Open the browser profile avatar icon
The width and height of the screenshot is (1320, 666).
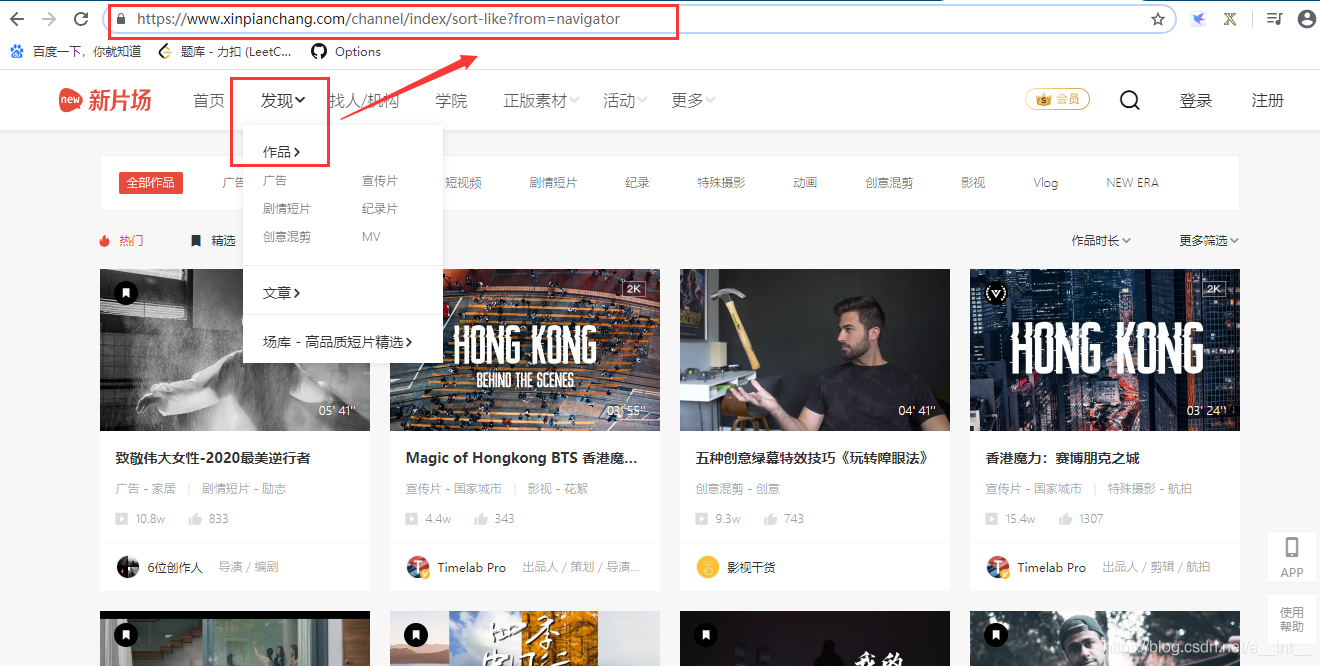[1305, 19]
